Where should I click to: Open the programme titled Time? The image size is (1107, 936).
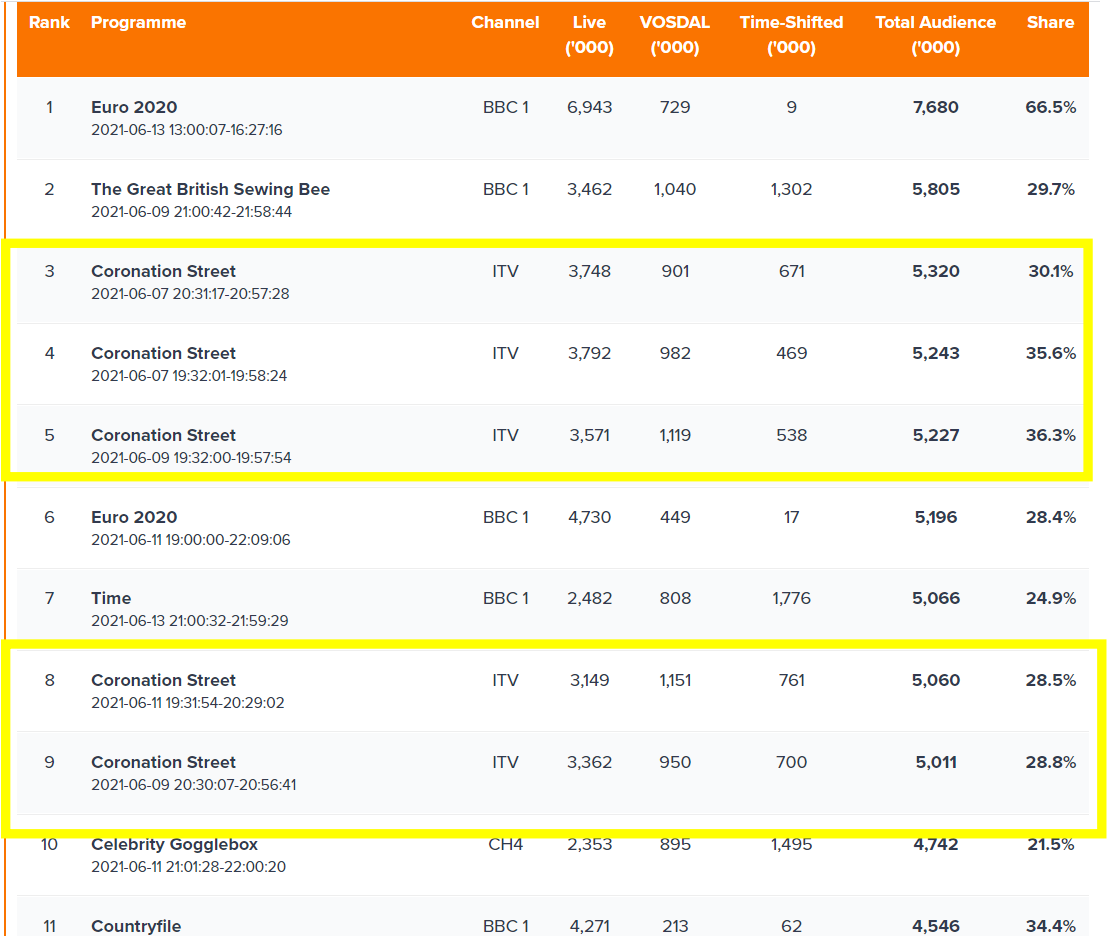(111, 598)
